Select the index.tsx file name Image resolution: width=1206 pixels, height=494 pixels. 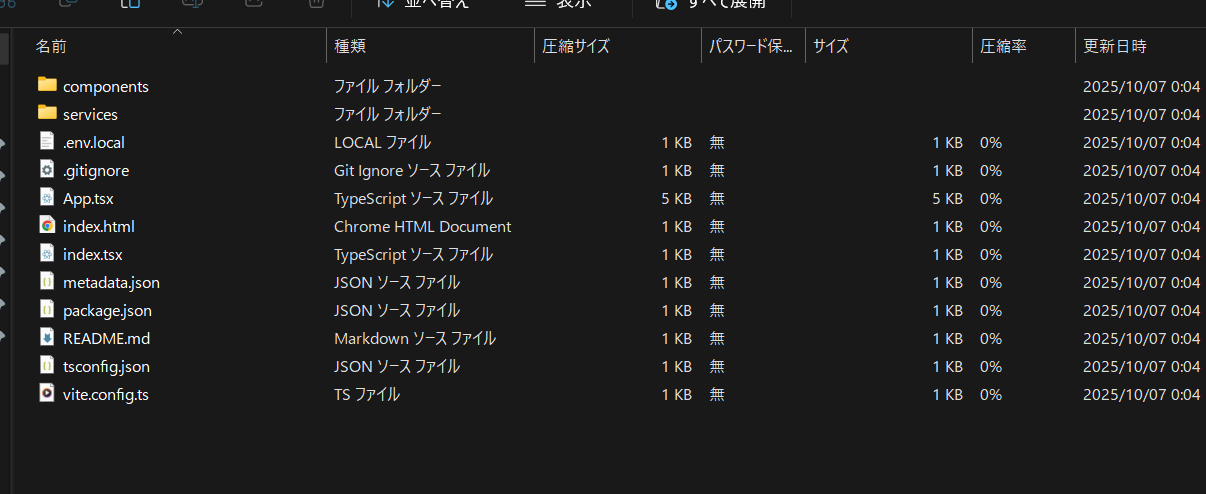click(92, 254)
